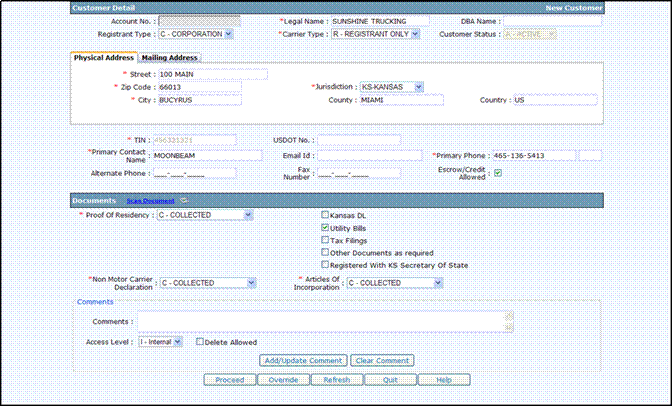Switch to the Mailing Address tab

tap(170, 58)
